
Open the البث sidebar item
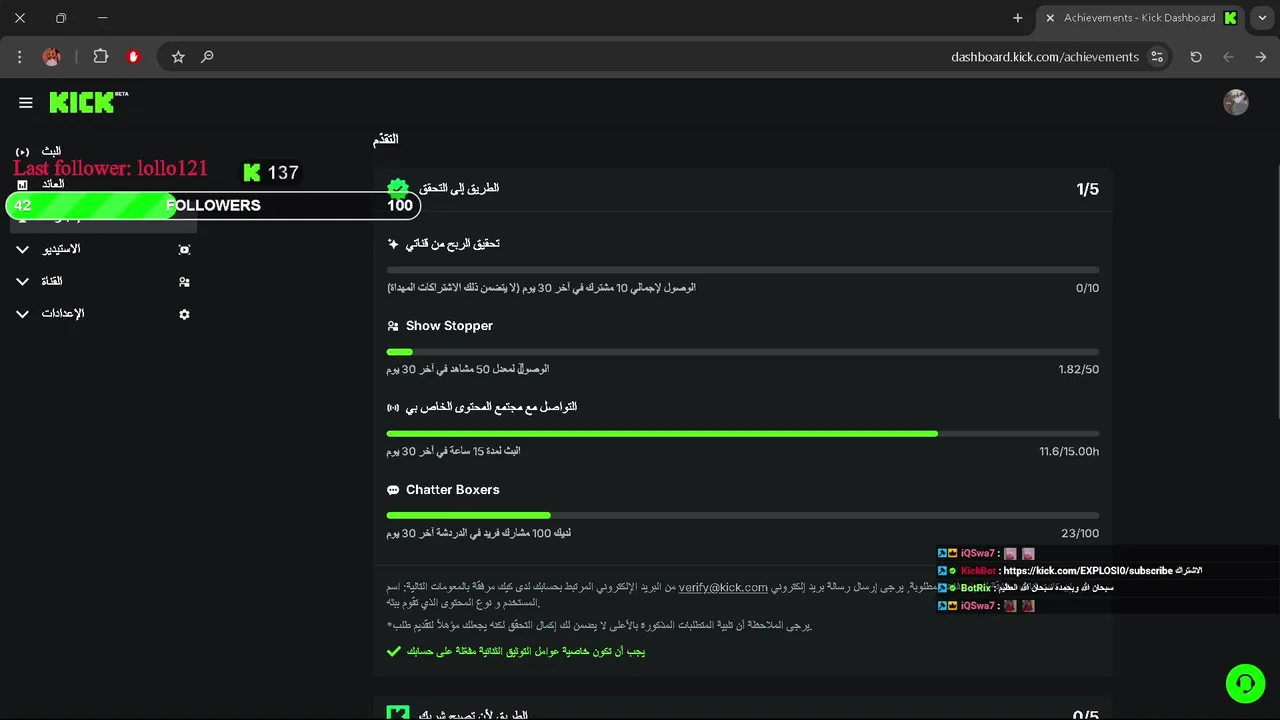coord(51,151)
